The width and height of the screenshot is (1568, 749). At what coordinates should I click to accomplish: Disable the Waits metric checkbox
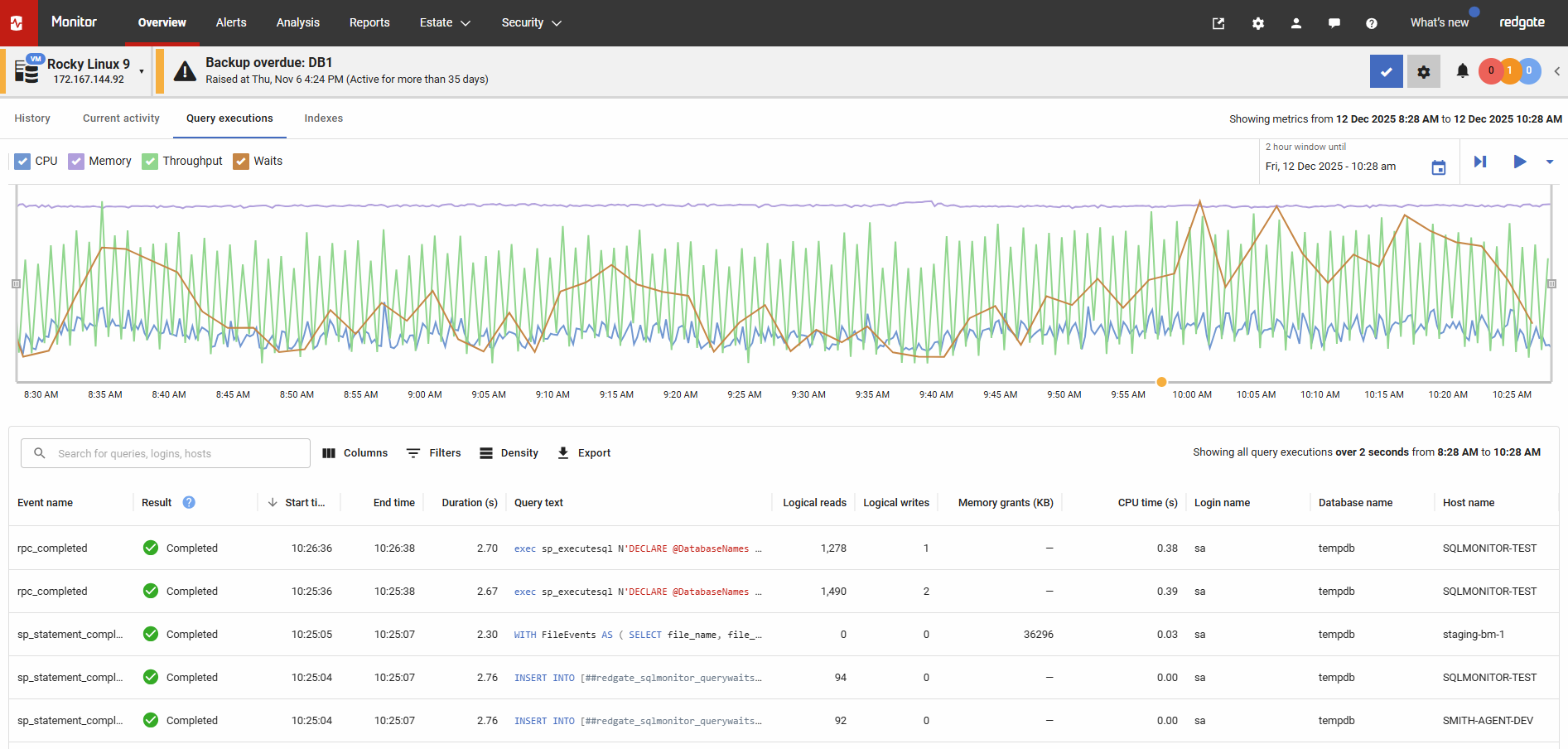click(241, 162)
